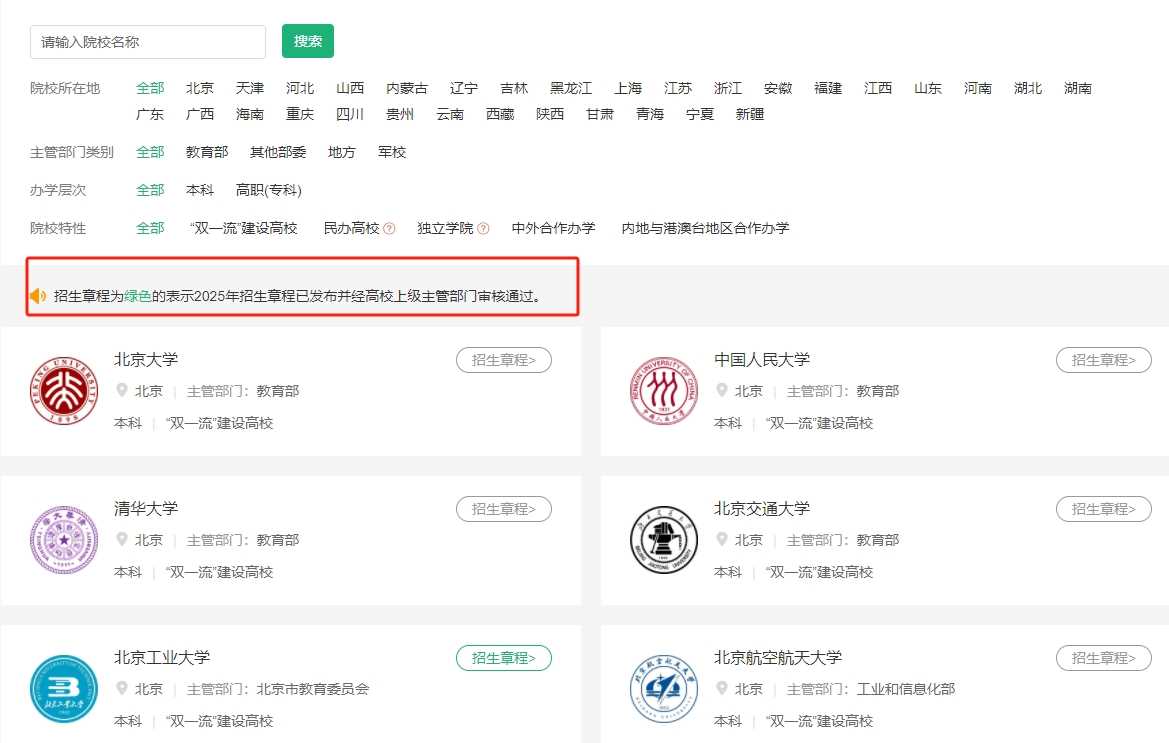Filter schools by location 新疆
Image resolution: width=1169 pixels, height=743 pixels.
coord(749,114)
